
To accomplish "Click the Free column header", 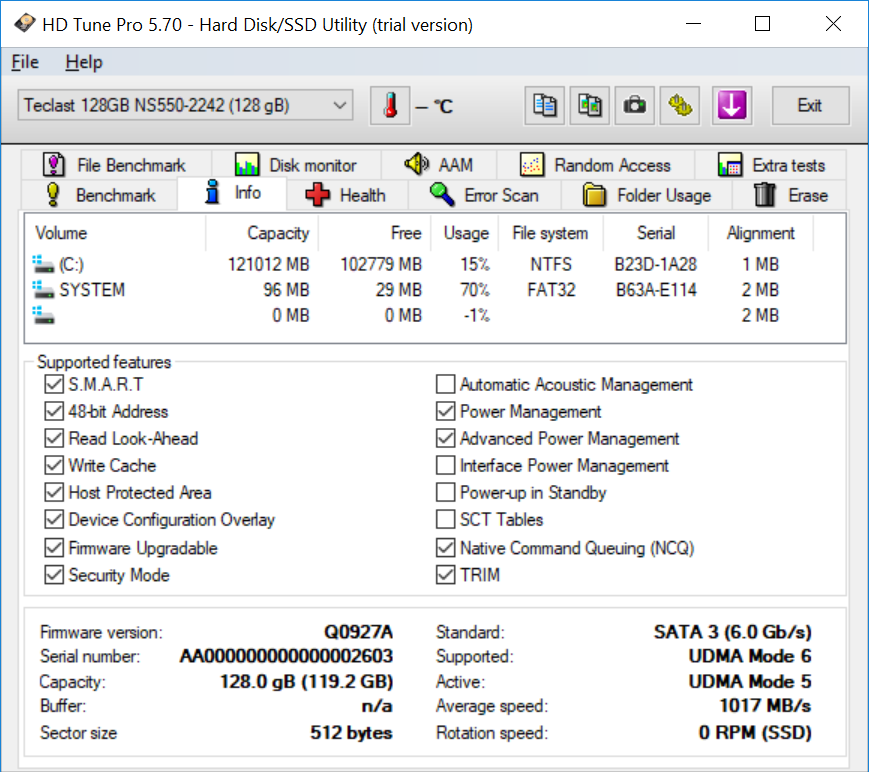I will [x=374, y=233].
